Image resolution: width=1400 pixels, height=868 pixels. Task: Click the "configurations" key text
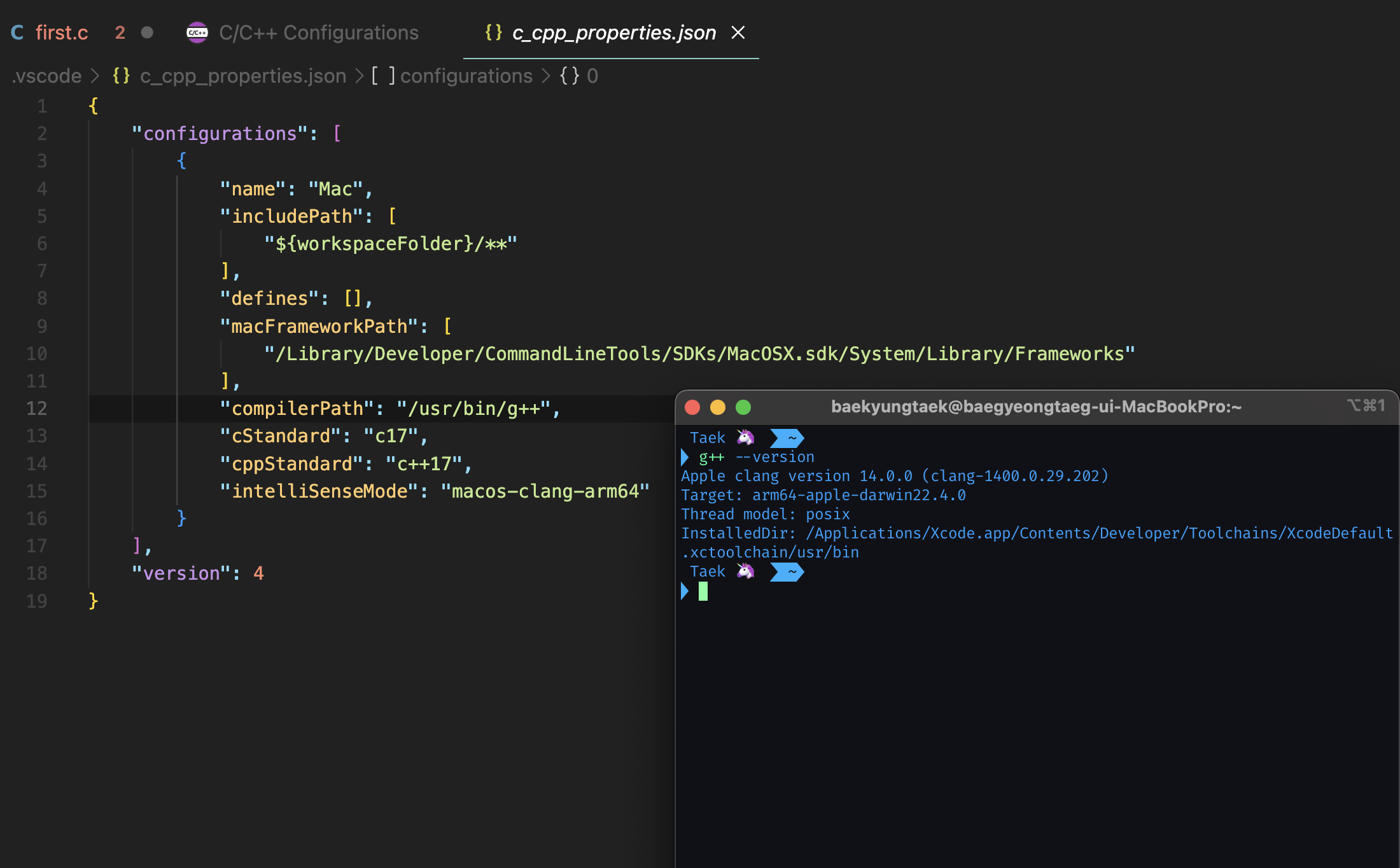tap(220, 134)
